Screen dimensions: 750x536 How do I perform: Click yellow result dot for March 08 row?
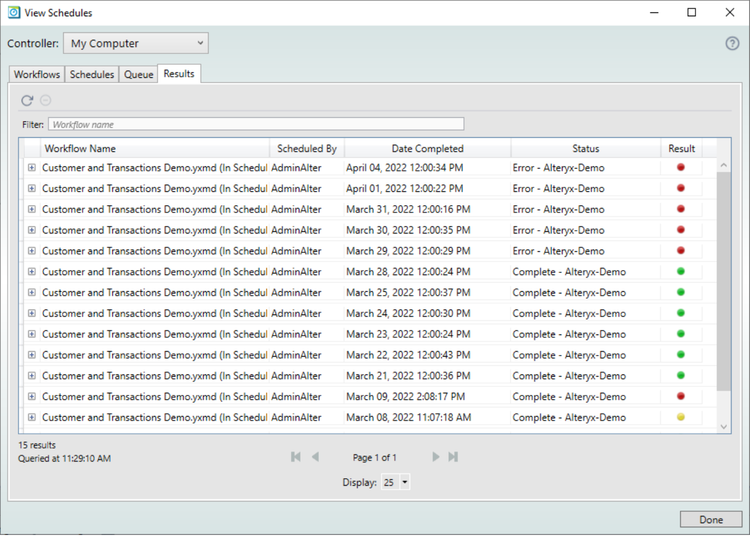[x=681, y=417]
